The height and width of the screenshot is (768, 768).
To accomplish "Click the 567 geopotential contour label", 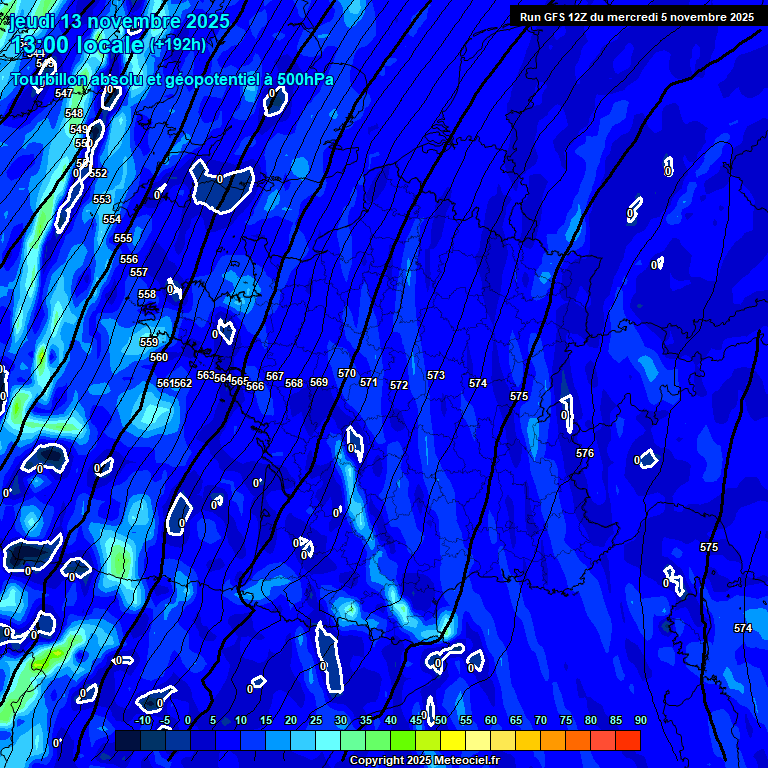I will (x=275, y=376).
